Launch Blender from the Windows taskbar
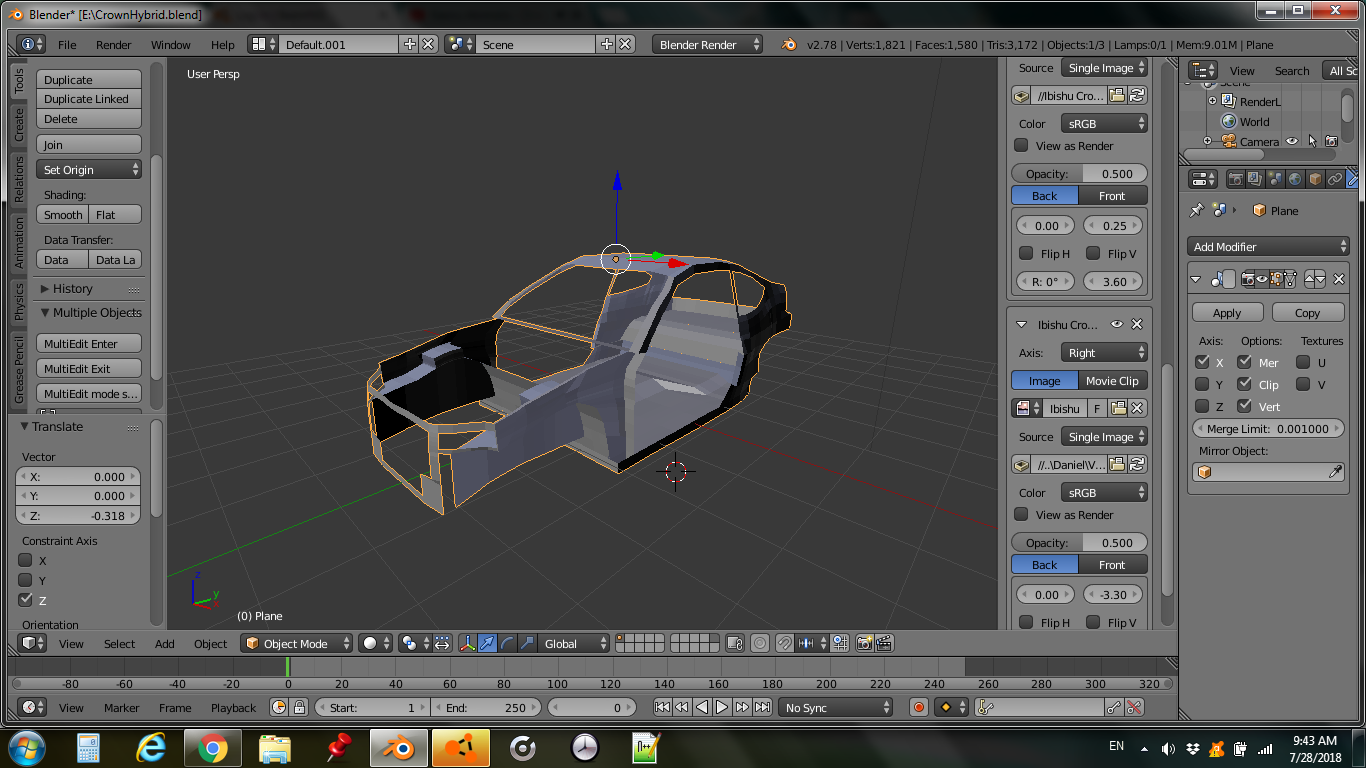This screenshot has height=768, width=1366. coord(397,747)
